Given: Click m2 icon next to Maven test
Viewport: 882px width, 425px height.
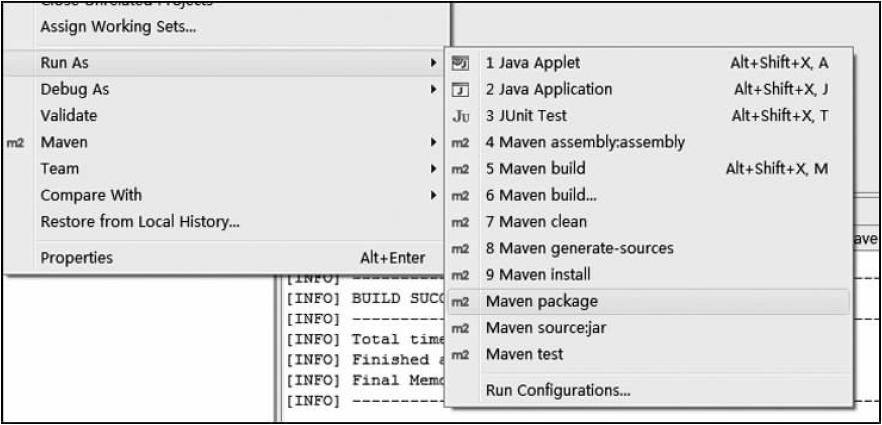Looking at the screenshot, I should (x=460, y=354).
